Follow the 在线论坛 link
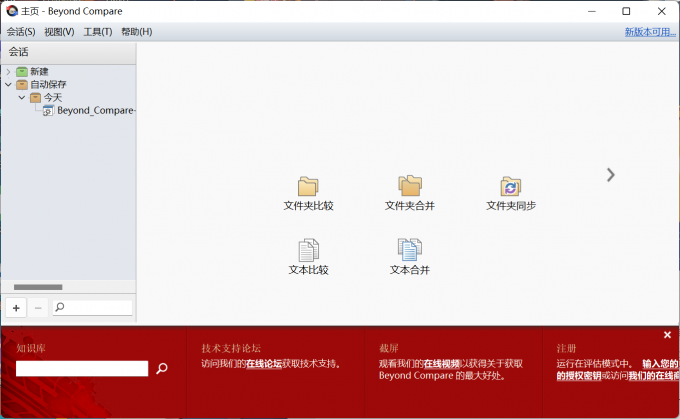680x419 pixels. (x=264, y=363)
